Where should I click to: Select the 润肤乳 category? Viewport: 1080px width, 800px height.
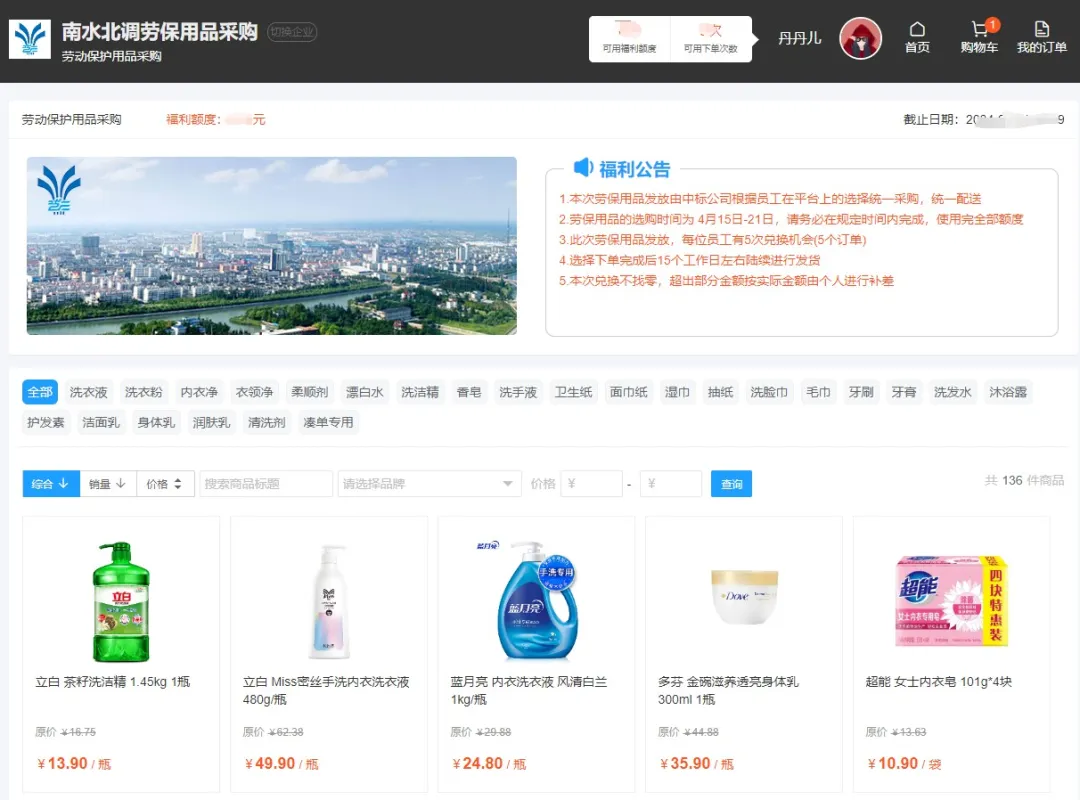(x=211, y=422)
